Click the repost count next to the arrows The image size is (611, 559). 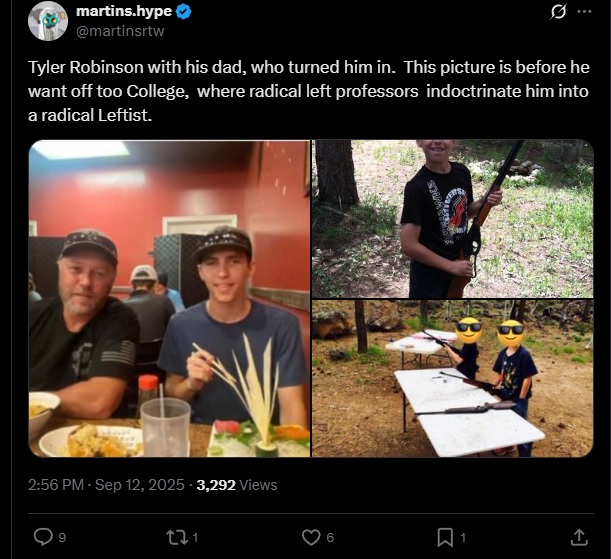[x=195, y=538]
